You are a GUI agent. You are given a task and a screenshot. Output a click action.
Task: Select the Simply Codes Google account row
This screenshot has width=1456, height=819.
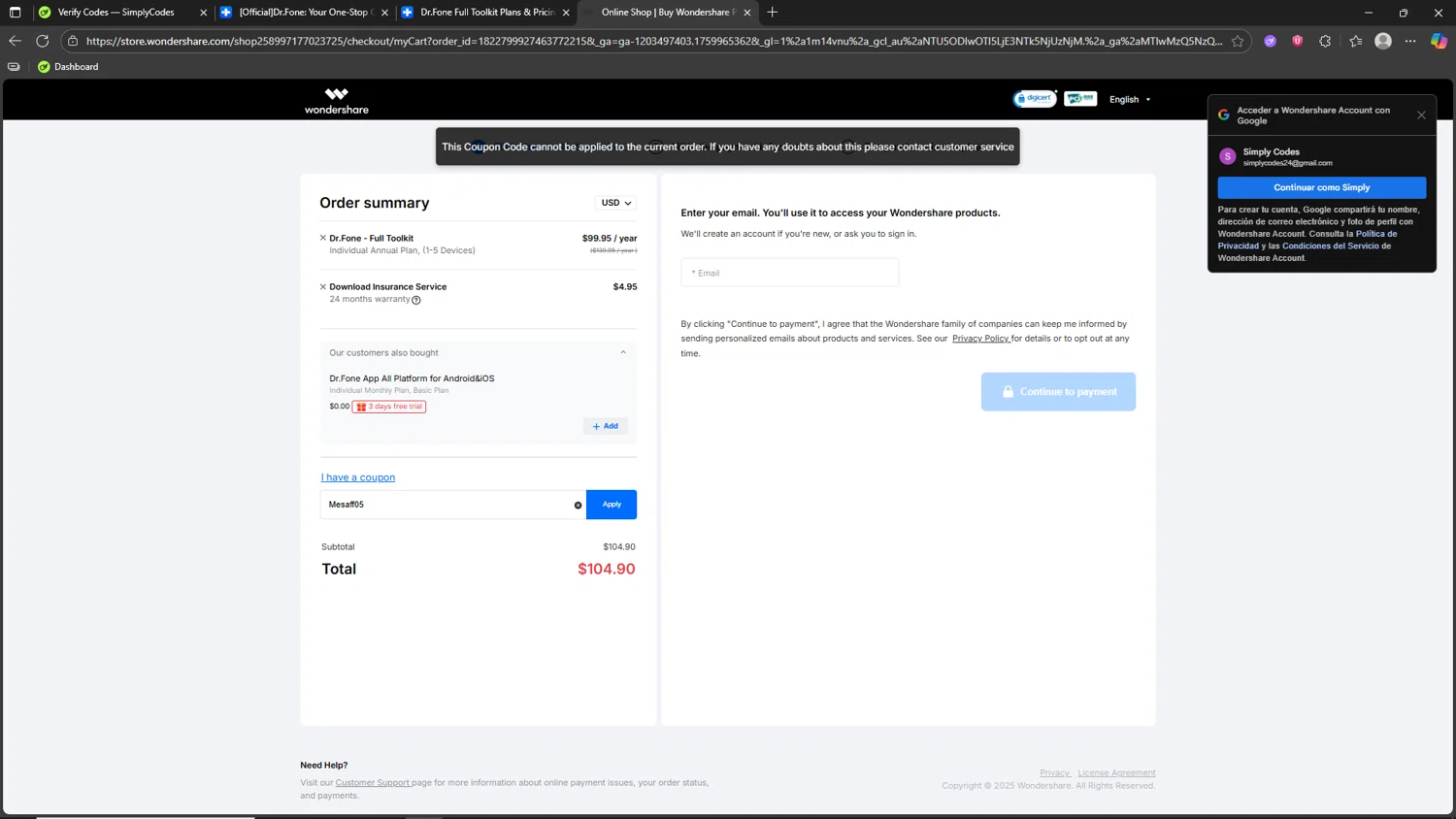[1321, 156]
